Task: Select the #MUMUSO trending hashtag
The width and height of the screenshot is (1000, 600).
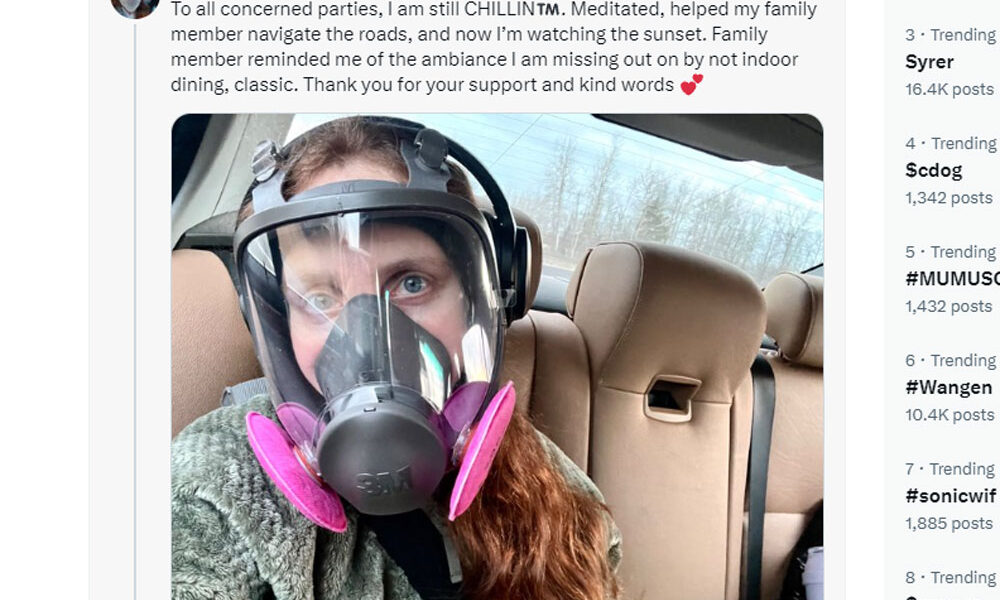Action: (952, 279)
